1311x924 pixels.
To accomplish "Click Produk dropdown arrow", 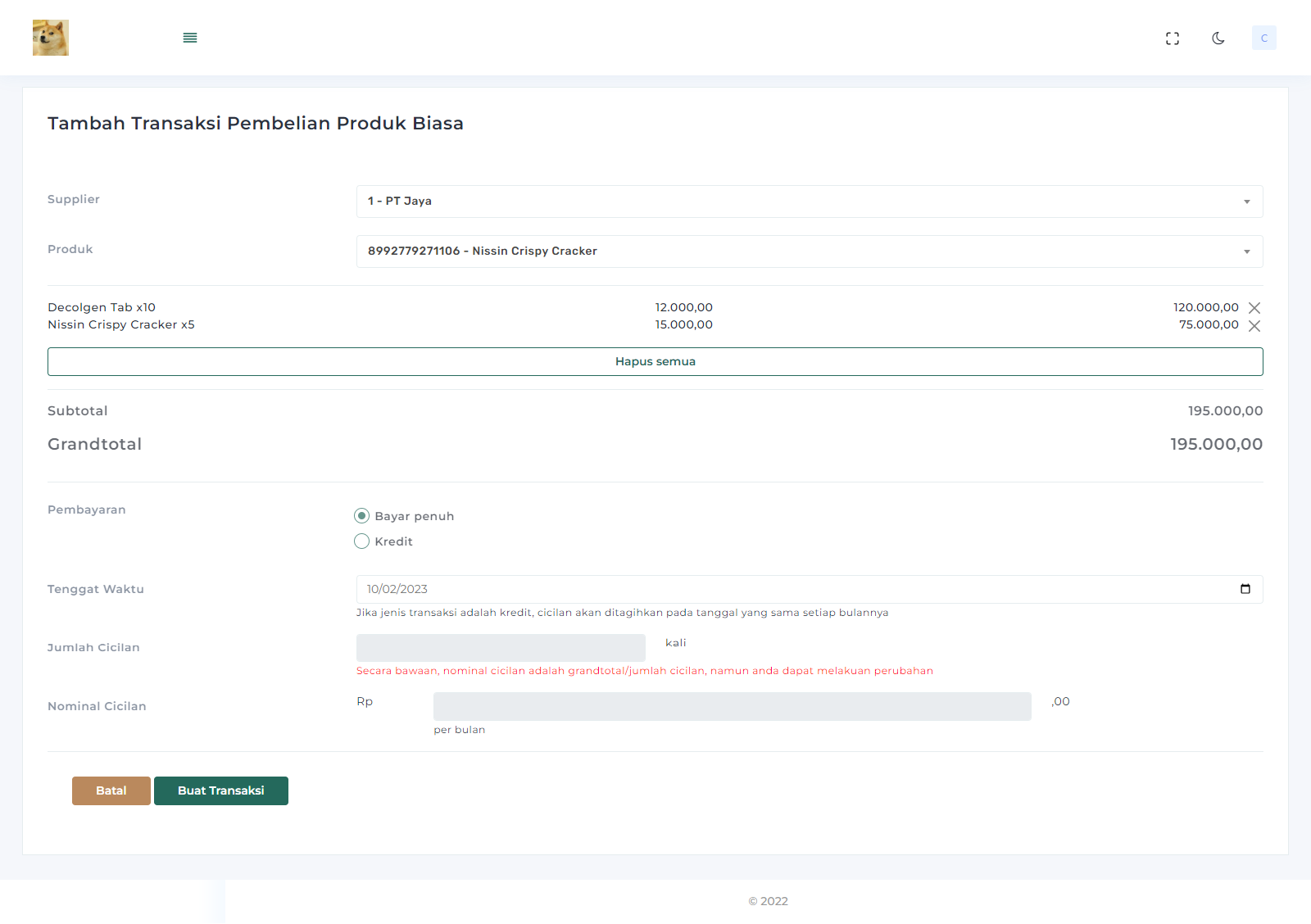I will [x=1247, y=251].
